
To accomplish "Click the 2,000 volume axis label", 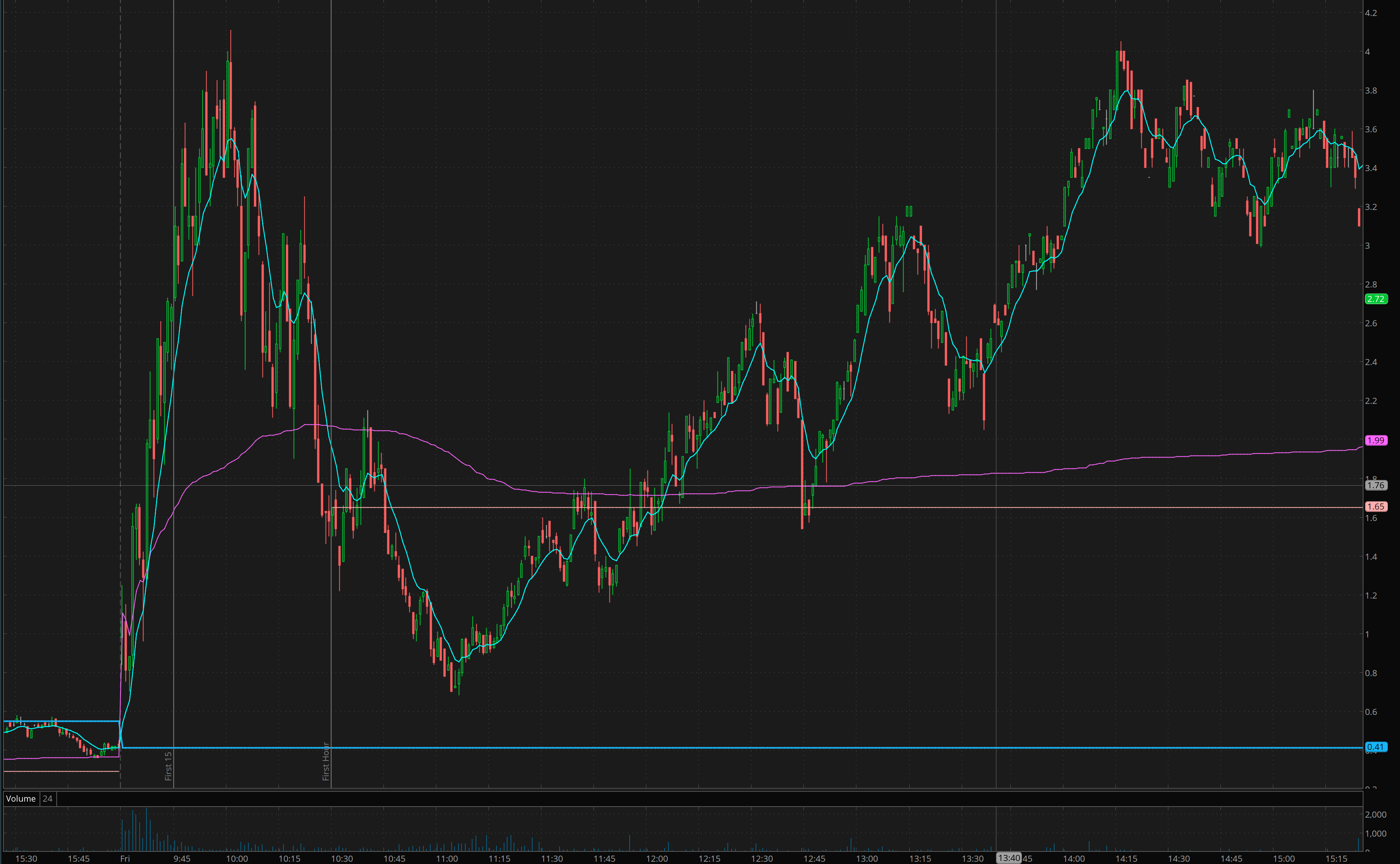I will (x=1375, y=814).
